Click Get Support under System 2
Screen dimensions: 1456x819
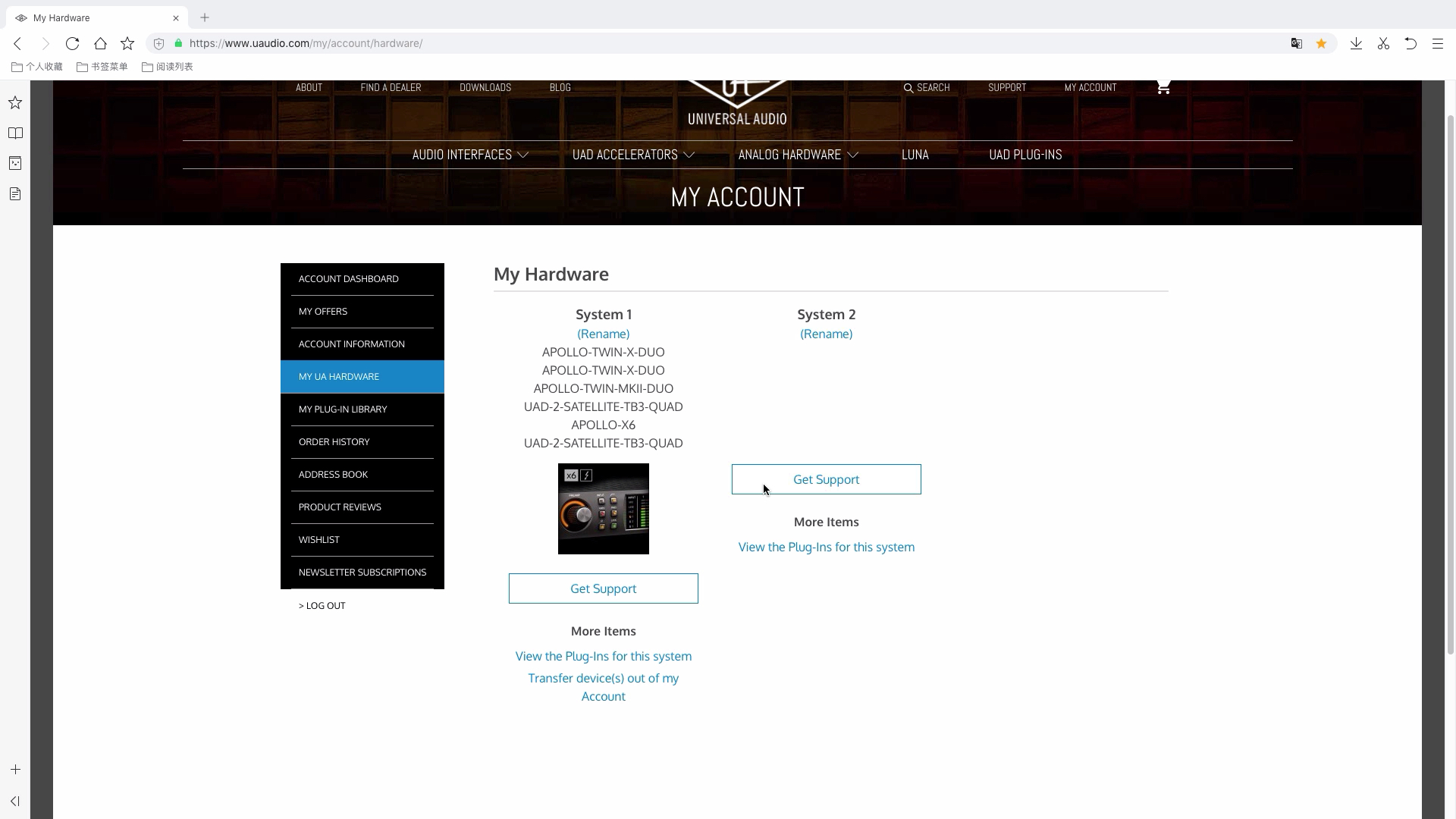pyautogui.click(x=826, y=479)
